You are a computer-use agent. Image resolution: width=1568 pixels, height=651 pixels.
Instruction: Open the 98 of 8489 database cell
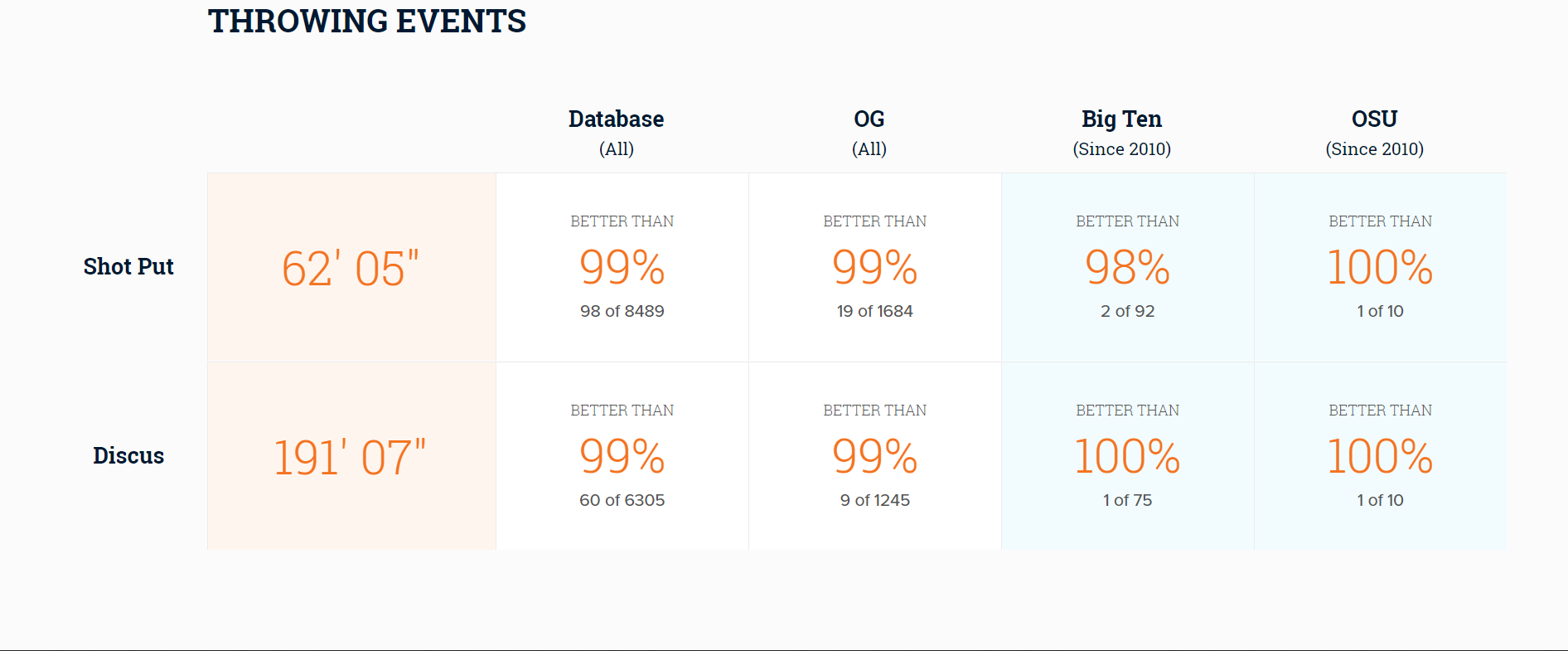[622, 311]
